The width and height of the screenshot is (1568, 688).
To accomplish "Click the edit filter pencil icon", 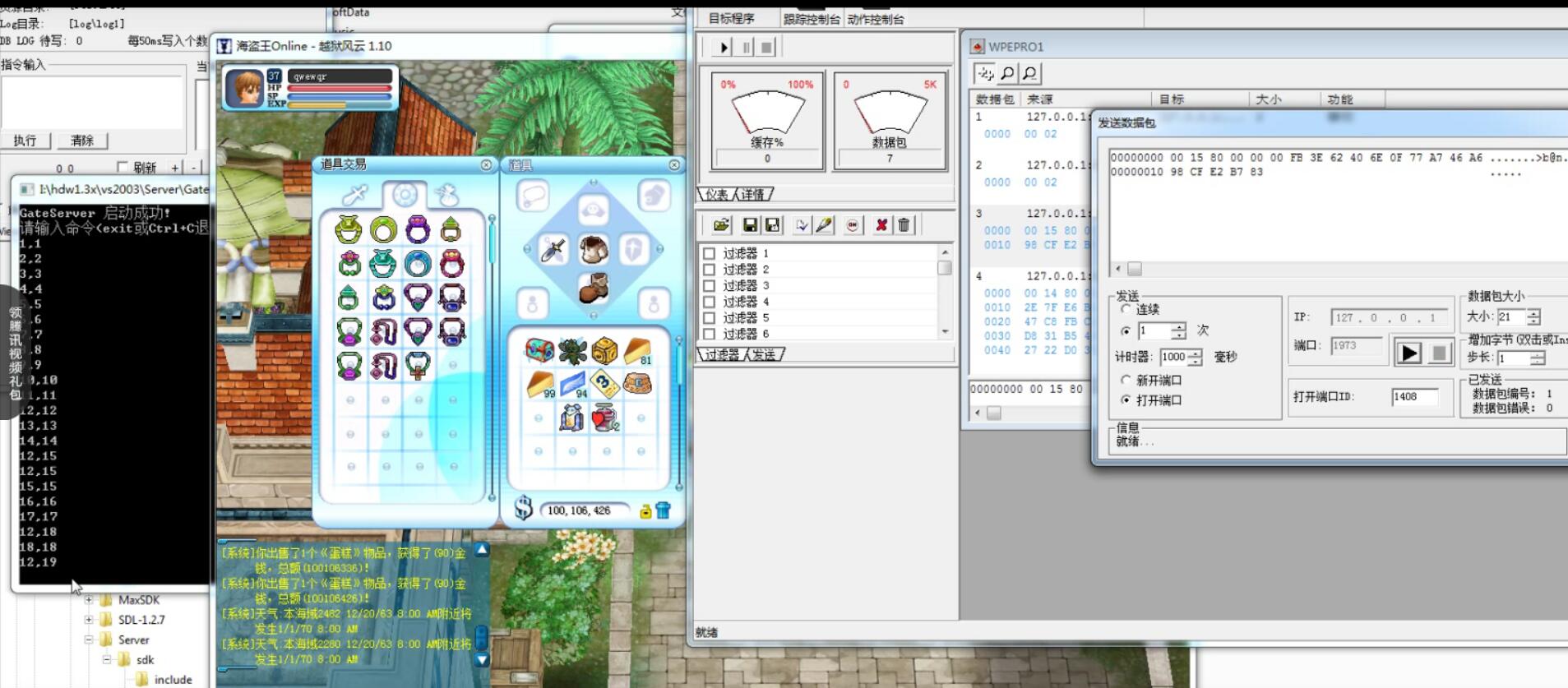I will point(824,224).
